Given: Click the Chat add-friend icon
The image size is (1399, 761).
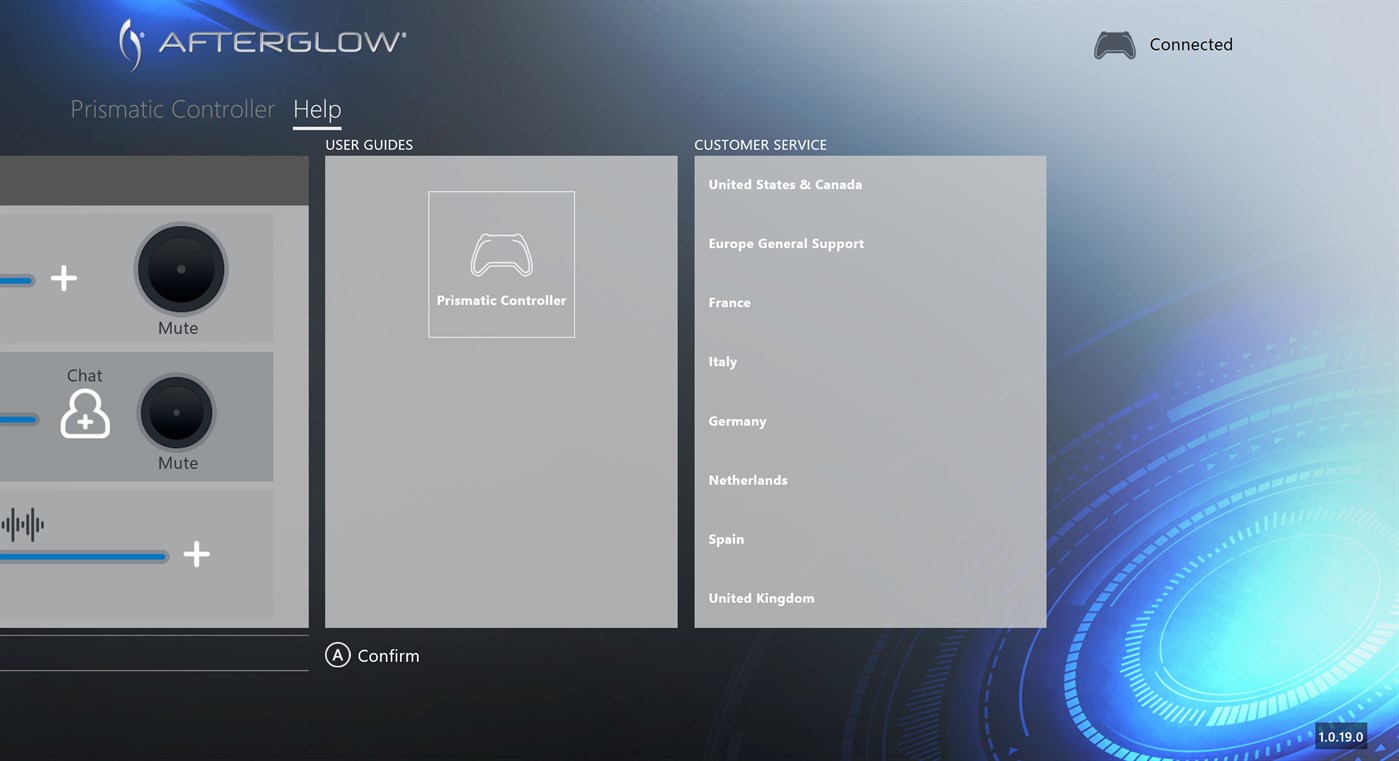Looking at the screenshot, I should coord(85,415).
